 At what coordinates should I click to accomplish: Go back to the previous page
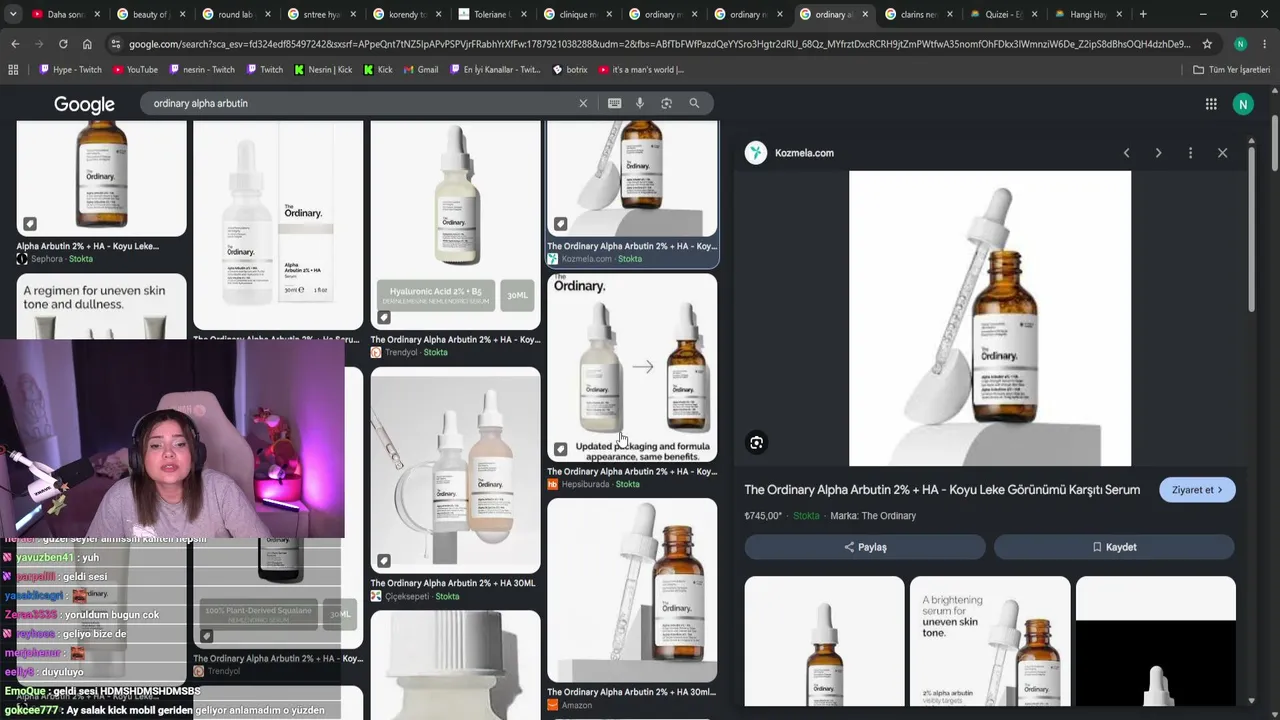[15, 44]
